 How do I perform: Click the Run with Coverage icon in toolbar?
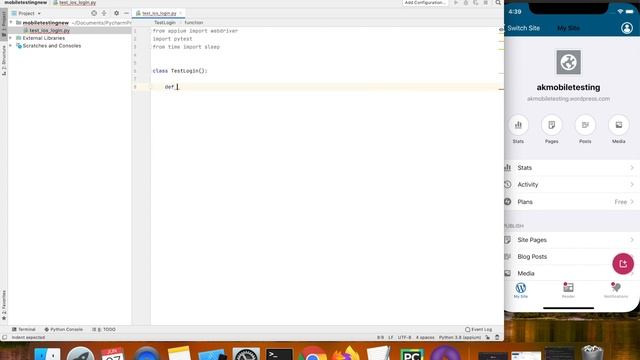pos(476,2)
